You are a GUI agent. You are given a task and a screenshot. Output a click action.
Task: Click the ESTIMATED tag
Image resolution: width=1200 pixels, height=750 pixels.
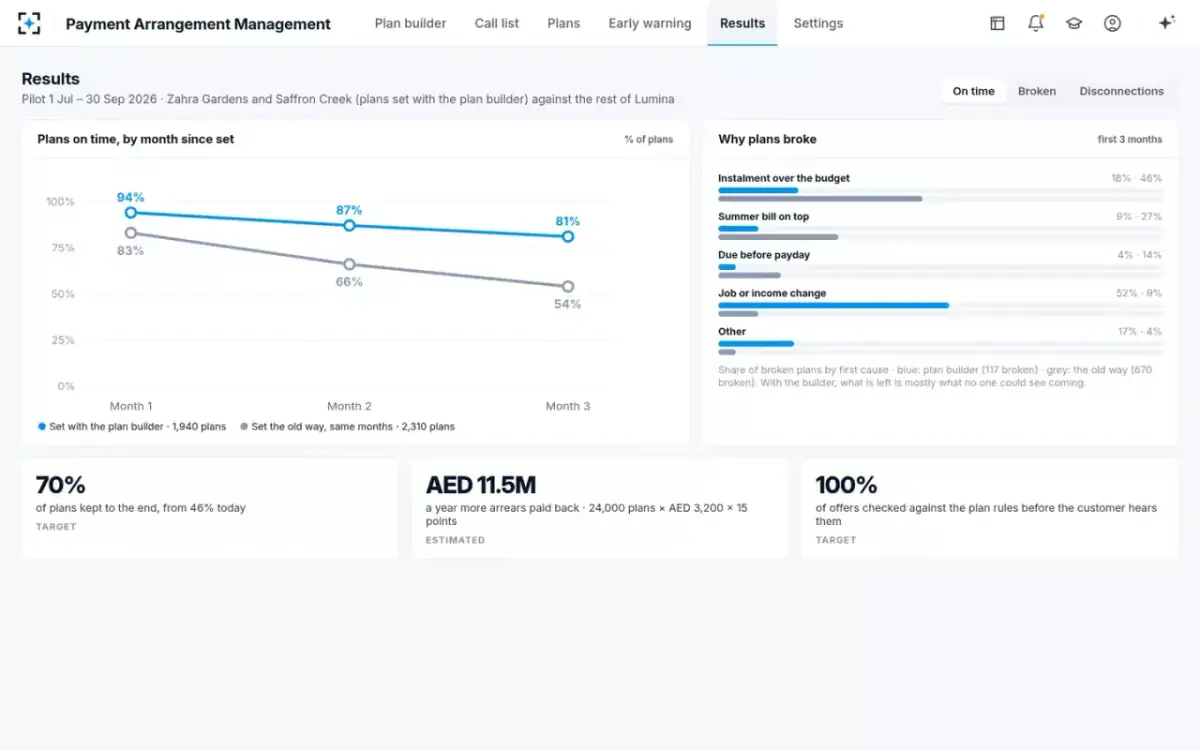coord(455,540)
